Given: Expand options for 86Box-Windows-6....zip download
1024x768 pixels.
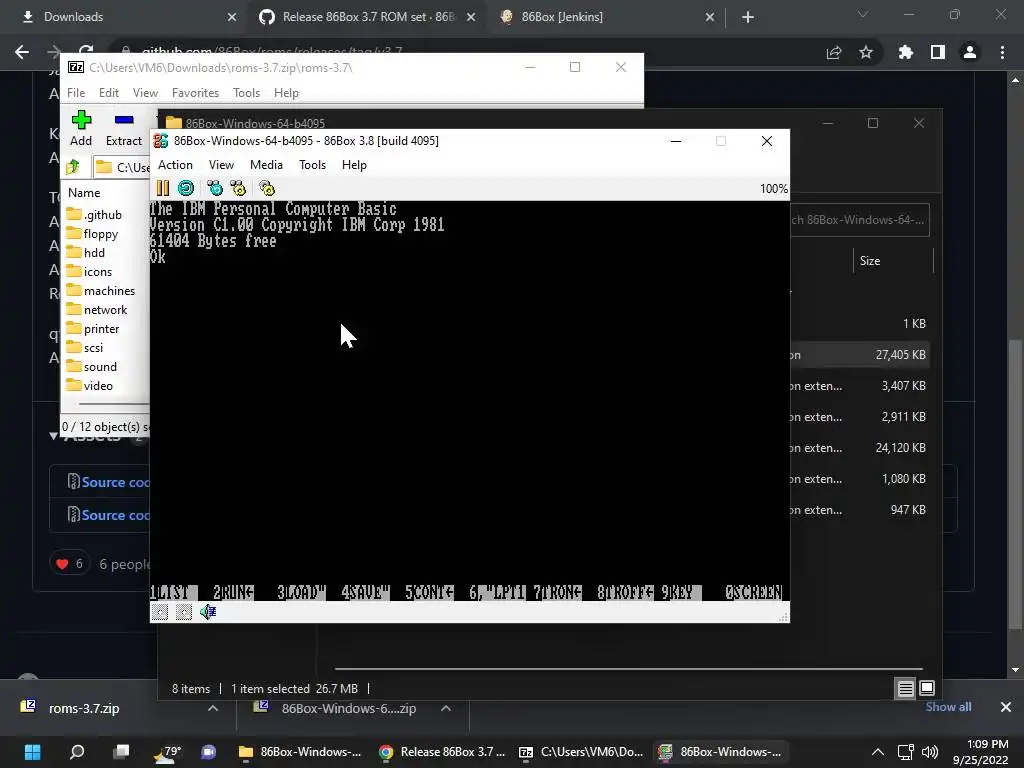Looking at the screenshot, I should point(446,708).
